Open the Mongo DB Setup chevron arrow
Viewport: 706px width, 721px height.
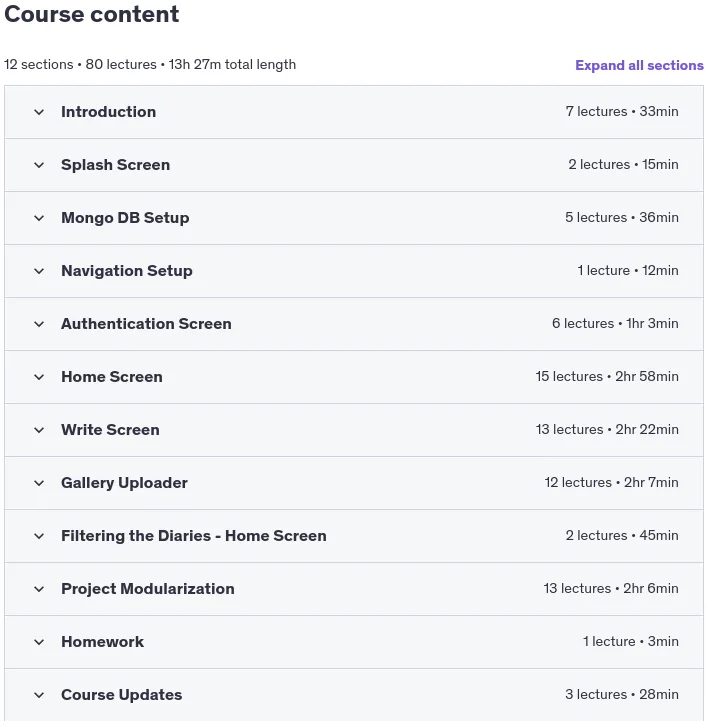click(39, 218)
